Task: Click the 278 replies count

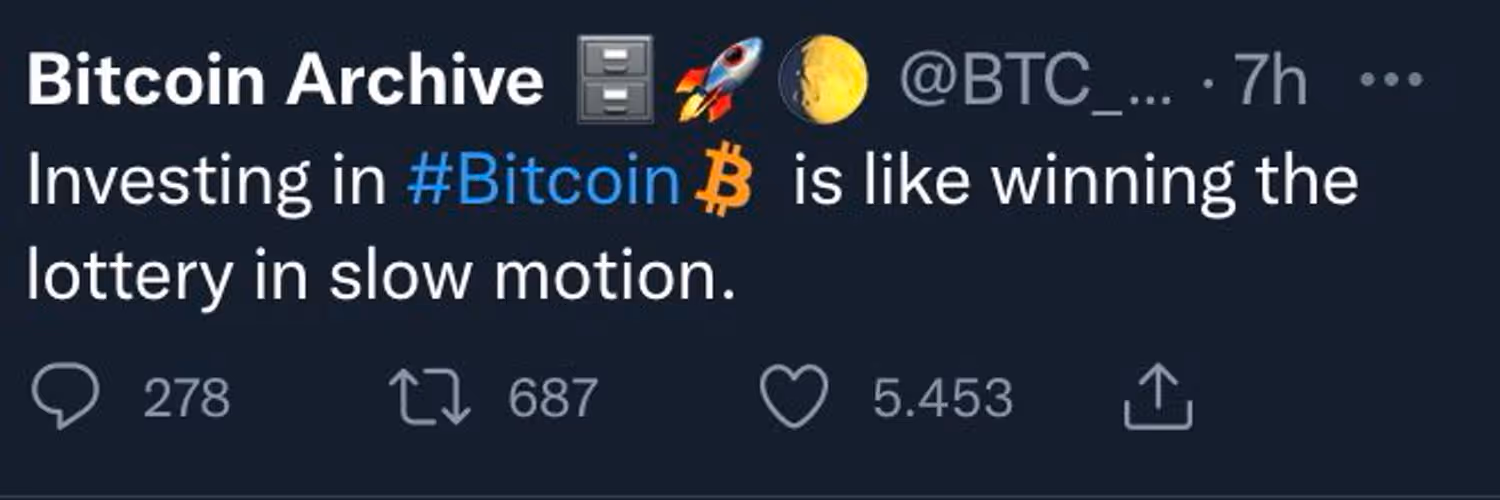Action: (187, 398)
